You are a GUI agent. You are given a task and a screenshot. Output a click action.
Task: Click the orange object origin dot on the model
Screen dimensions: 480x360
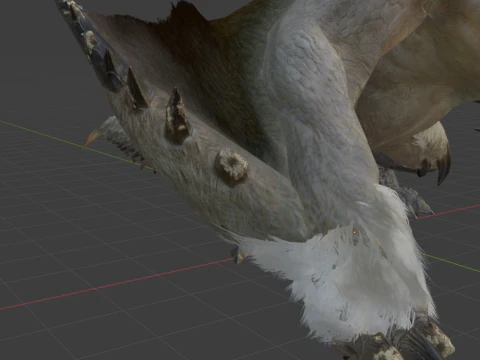pyautogui.click(x=355, y=232)
